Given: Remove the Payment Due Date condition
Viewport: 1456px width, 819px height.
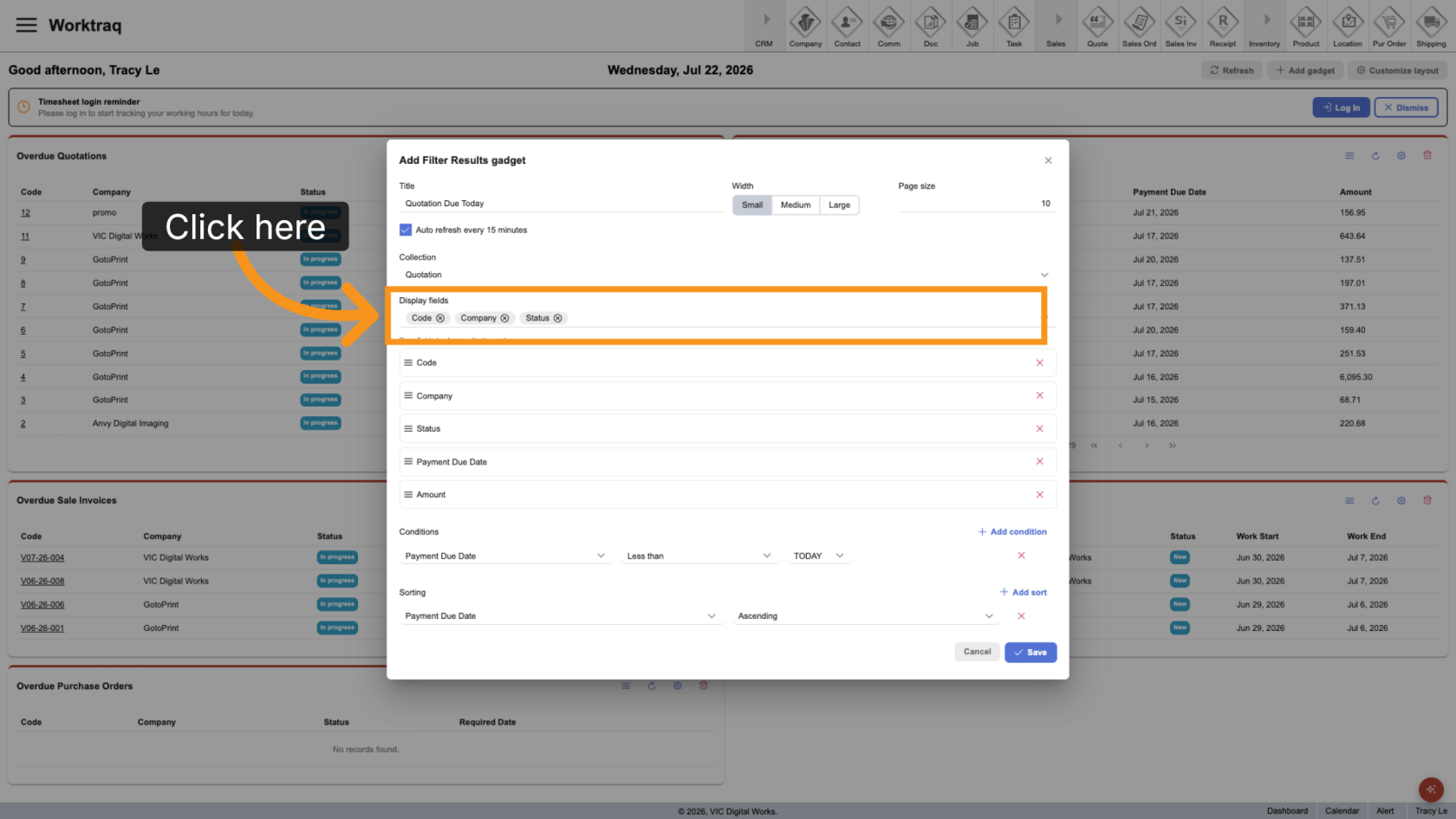Looking at the screenshot, I should (1021, 556).
